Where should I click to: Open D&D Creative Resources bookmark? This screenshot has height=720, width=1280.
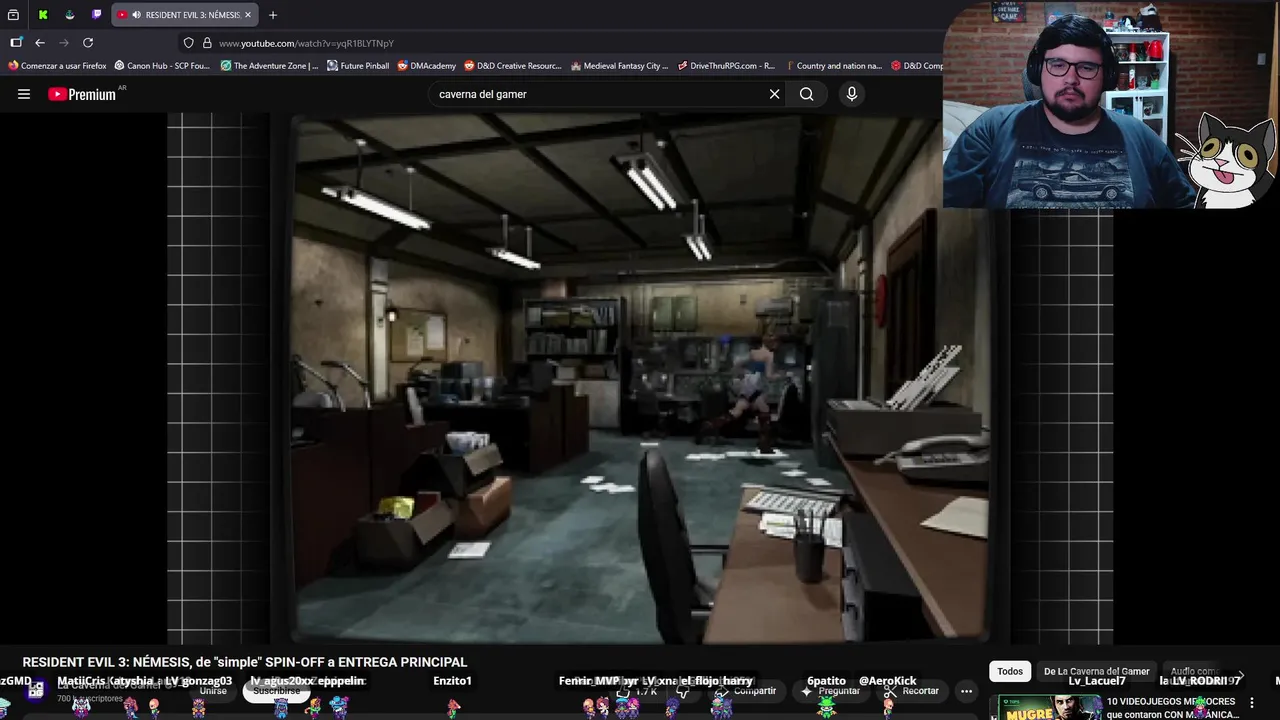(x=513, y=66)
